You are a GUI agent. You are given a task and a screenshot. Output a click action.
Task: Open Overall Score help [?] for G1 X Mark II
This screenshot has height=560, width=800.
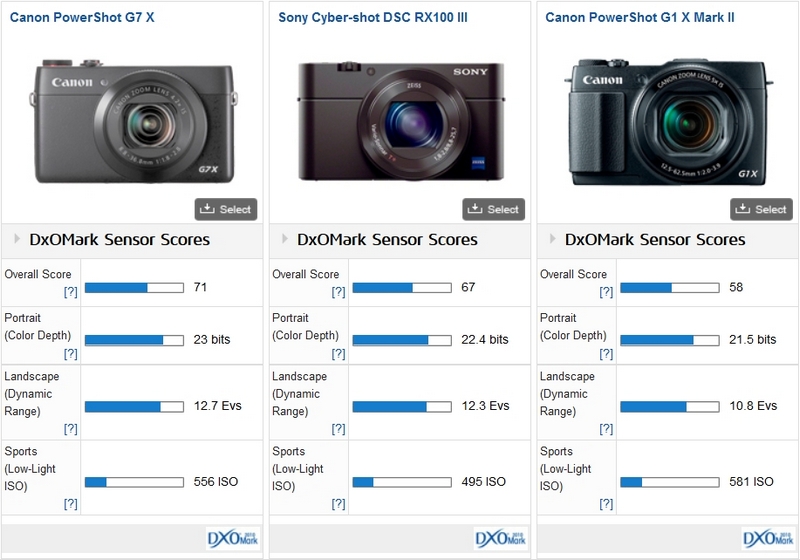tap(606, 292)
